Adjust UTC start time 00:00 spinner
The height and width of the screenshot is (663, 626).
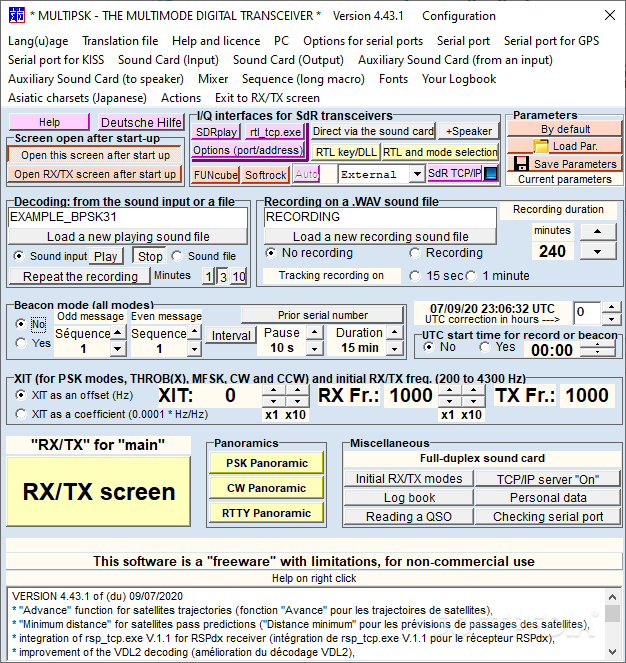pyautogui.click(x=597, y=350)
